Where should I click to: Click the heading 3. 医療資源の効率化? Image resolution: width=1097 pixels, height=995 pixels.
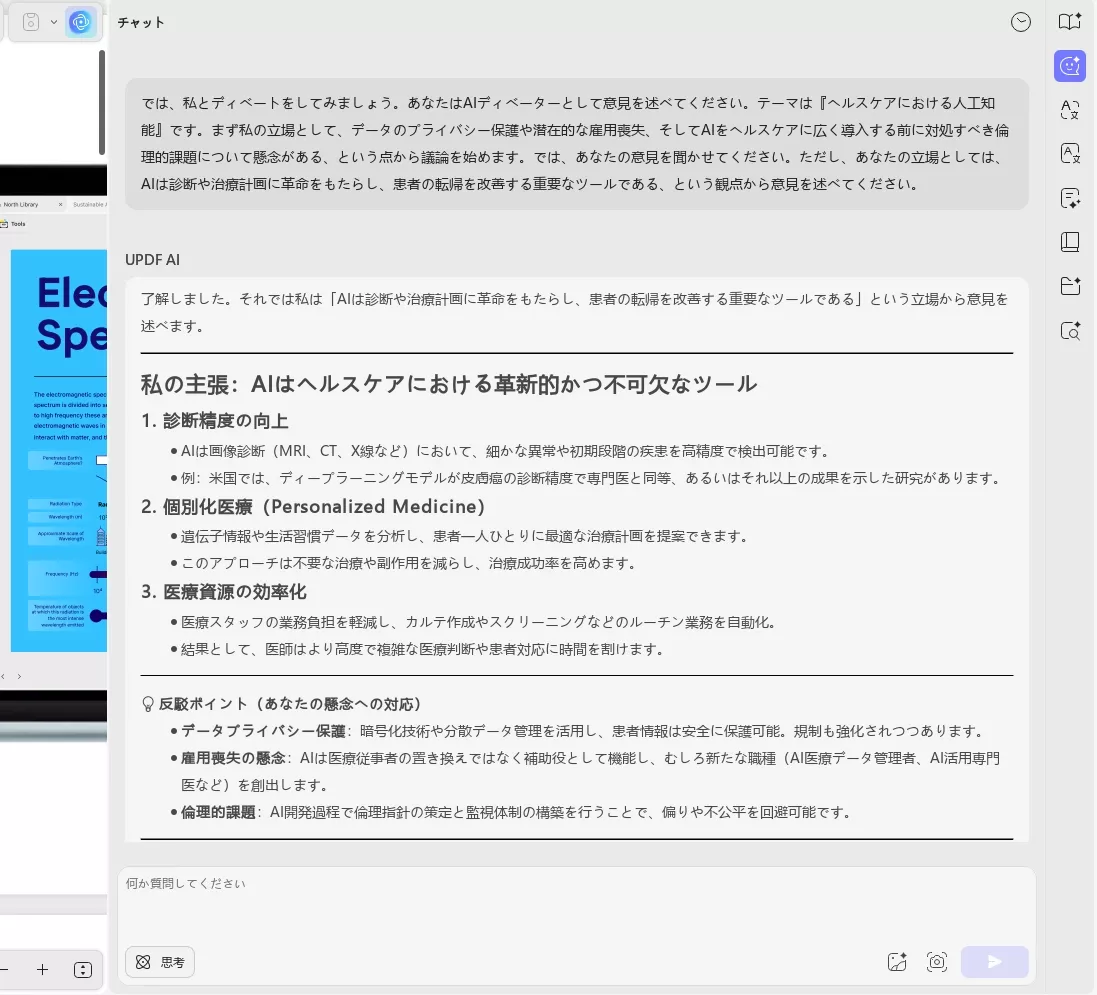tap(224, 592)
